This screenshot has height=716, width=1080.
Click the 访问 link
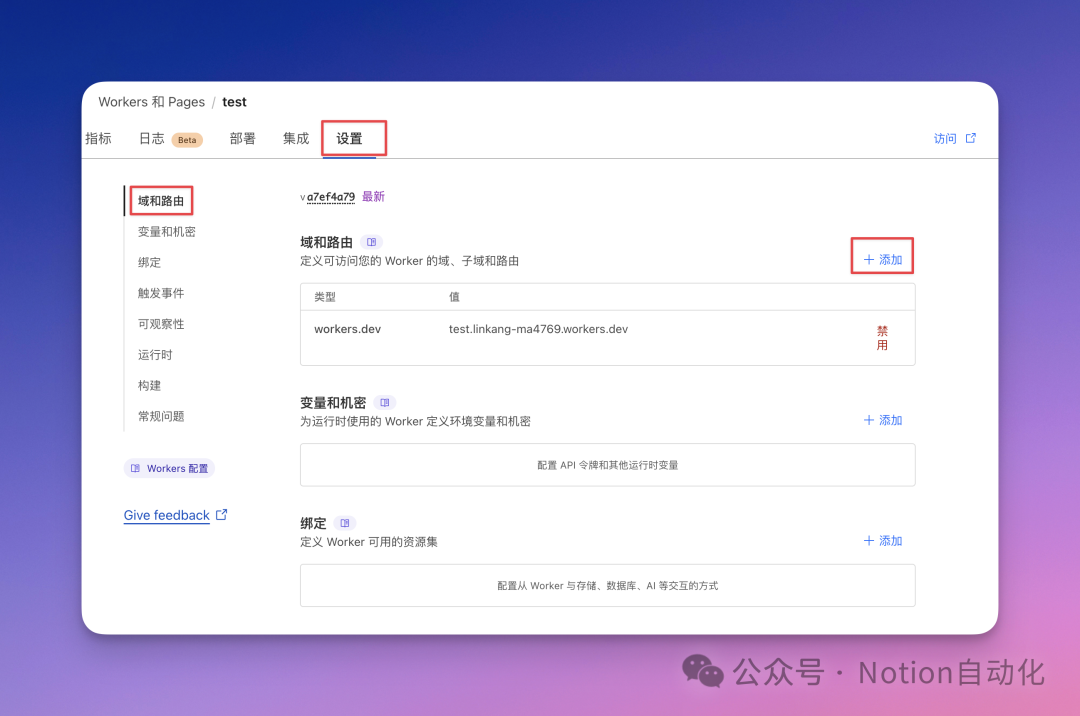pos(945,138)
